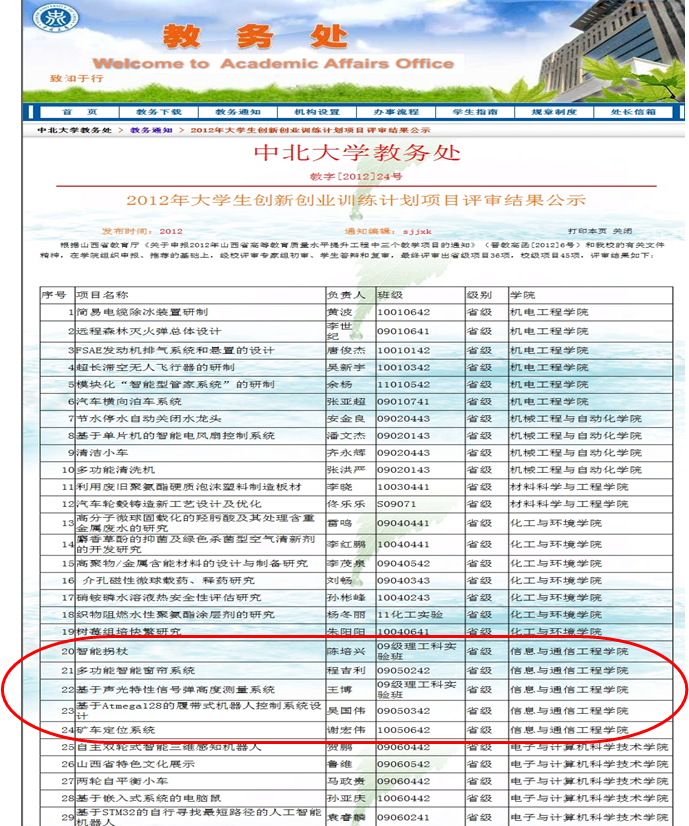Follow the 中北大学教务处 breadcrumb link
Screen dimensions: 689x826
coord(74,130)
